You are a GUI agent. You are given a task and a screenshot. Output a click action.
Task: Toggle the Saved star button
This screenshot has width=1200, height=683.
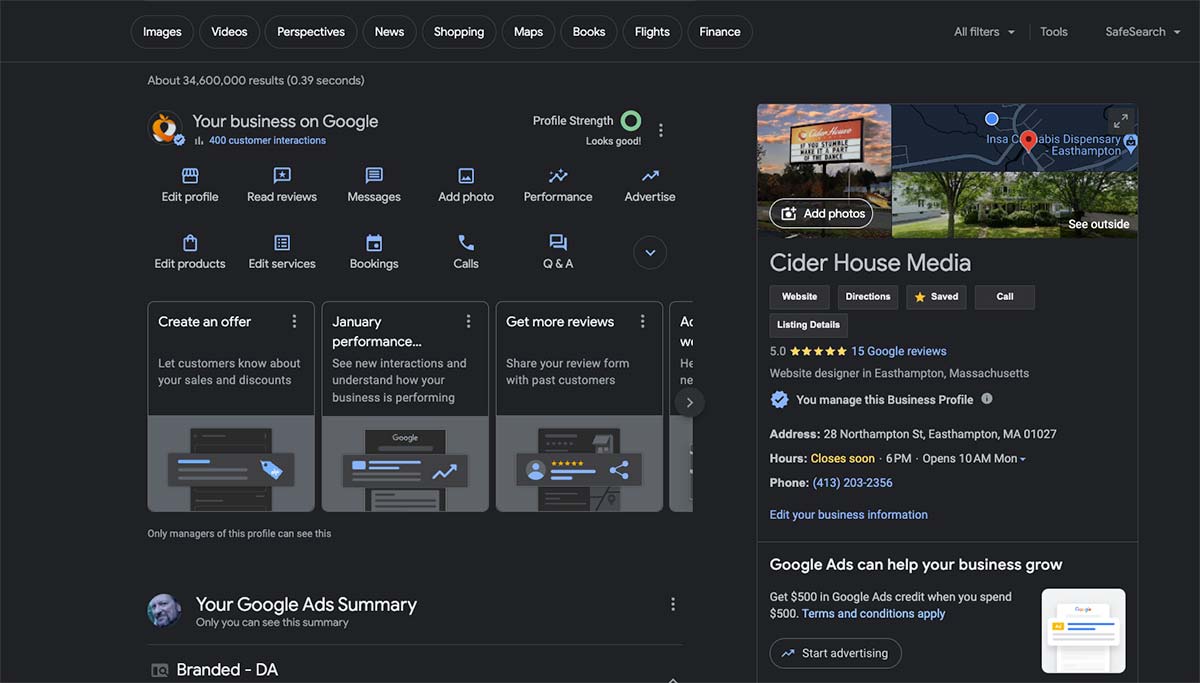coord(936,297)
